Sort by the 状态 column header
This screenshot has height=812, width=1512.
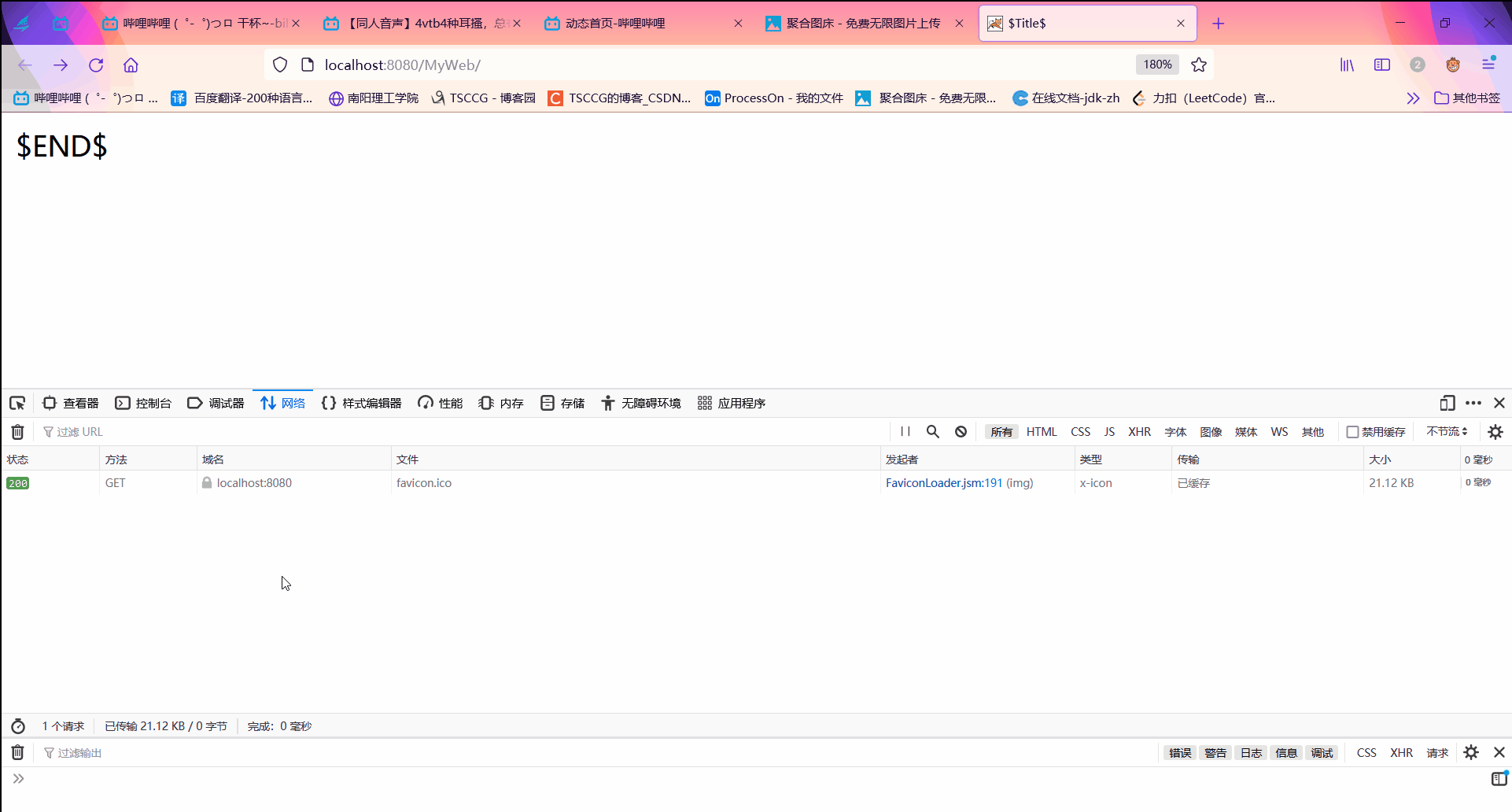(50, 460)
